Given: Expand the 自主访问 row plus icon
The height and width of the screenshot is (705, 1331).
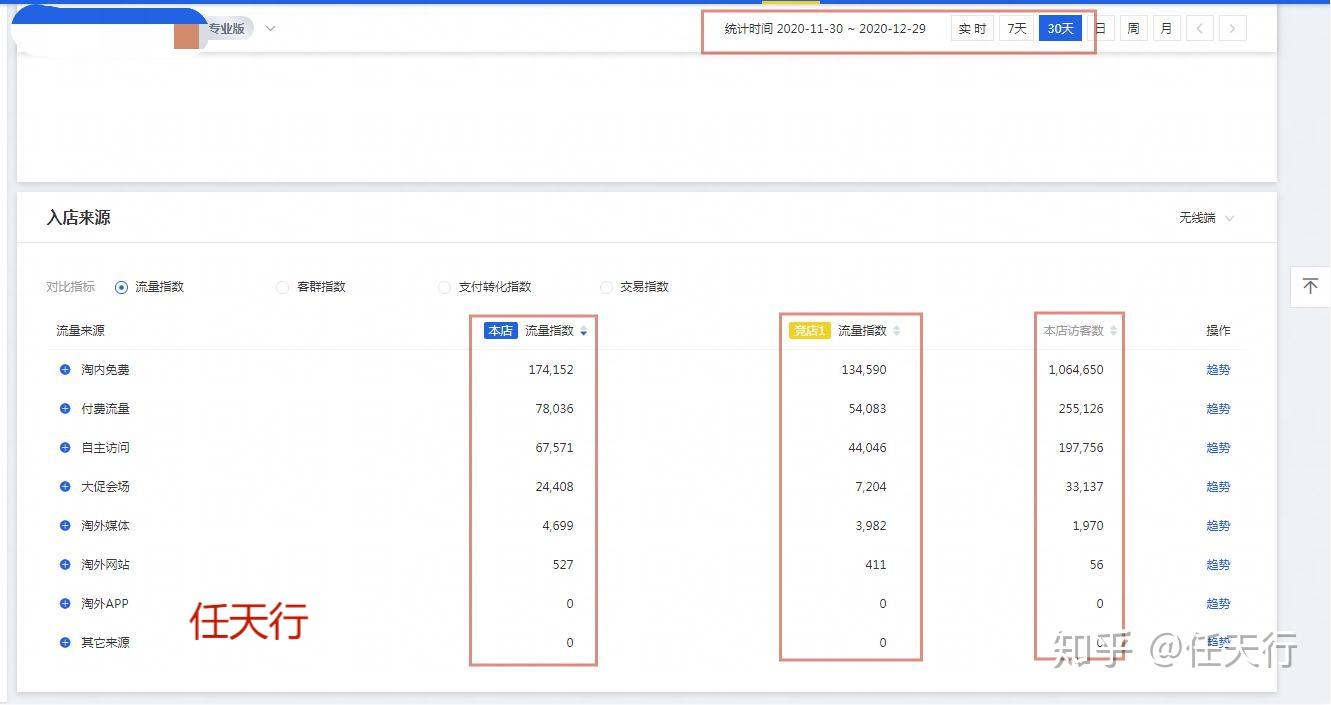Looking at the screenshot, I should [x=65, y=448].
